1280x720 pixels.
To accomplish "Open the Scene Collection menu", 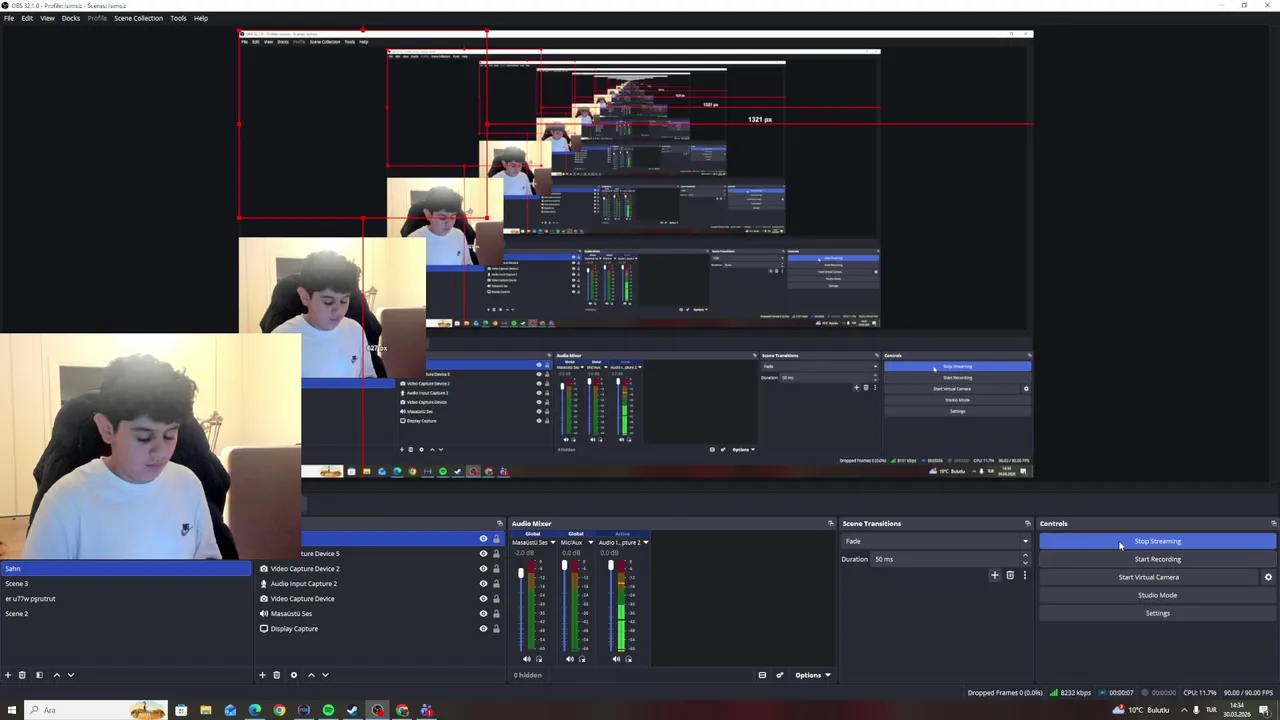I will (x=138, y=18).
